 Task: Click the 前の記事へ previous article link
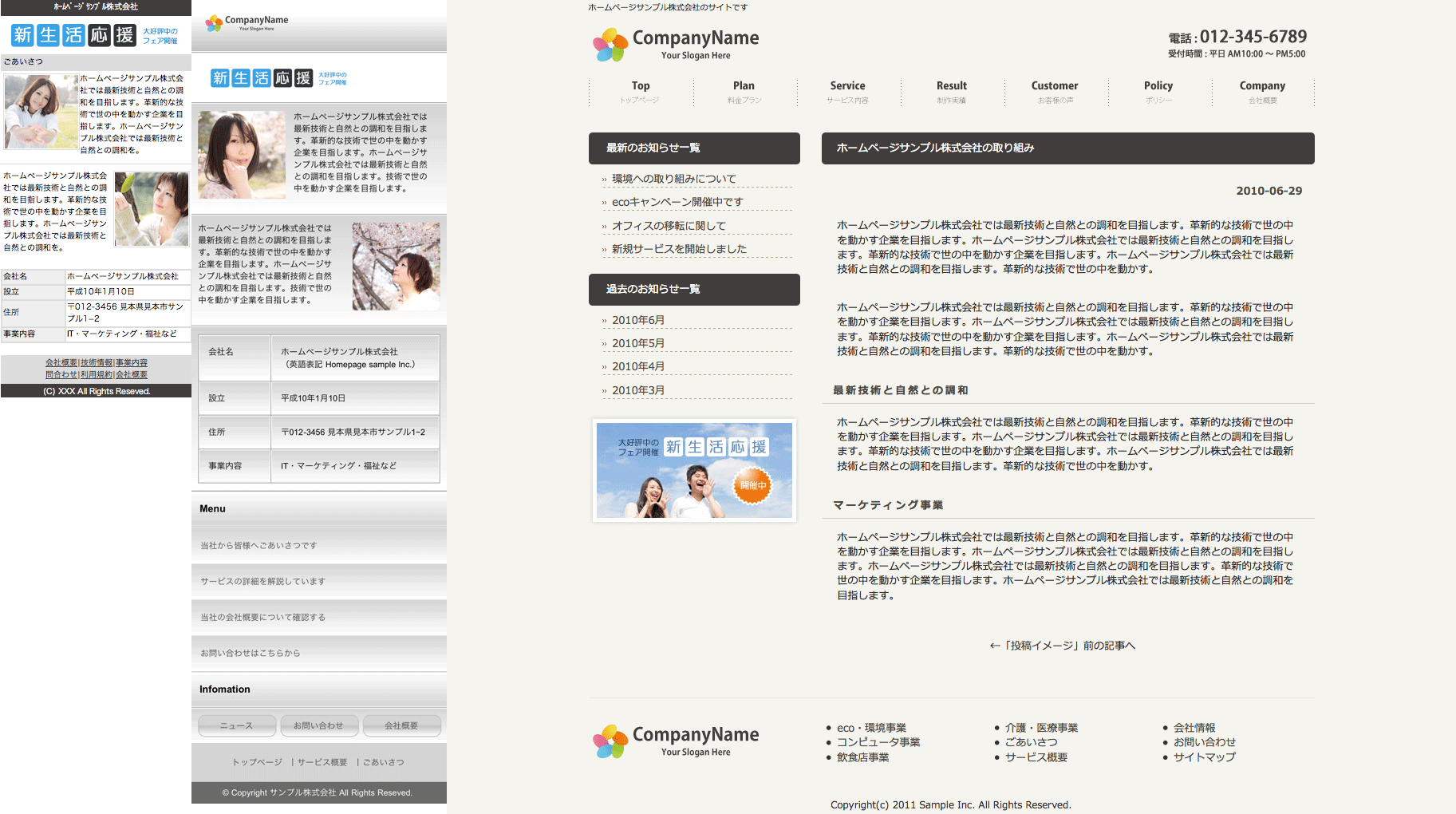[1062, 646]
